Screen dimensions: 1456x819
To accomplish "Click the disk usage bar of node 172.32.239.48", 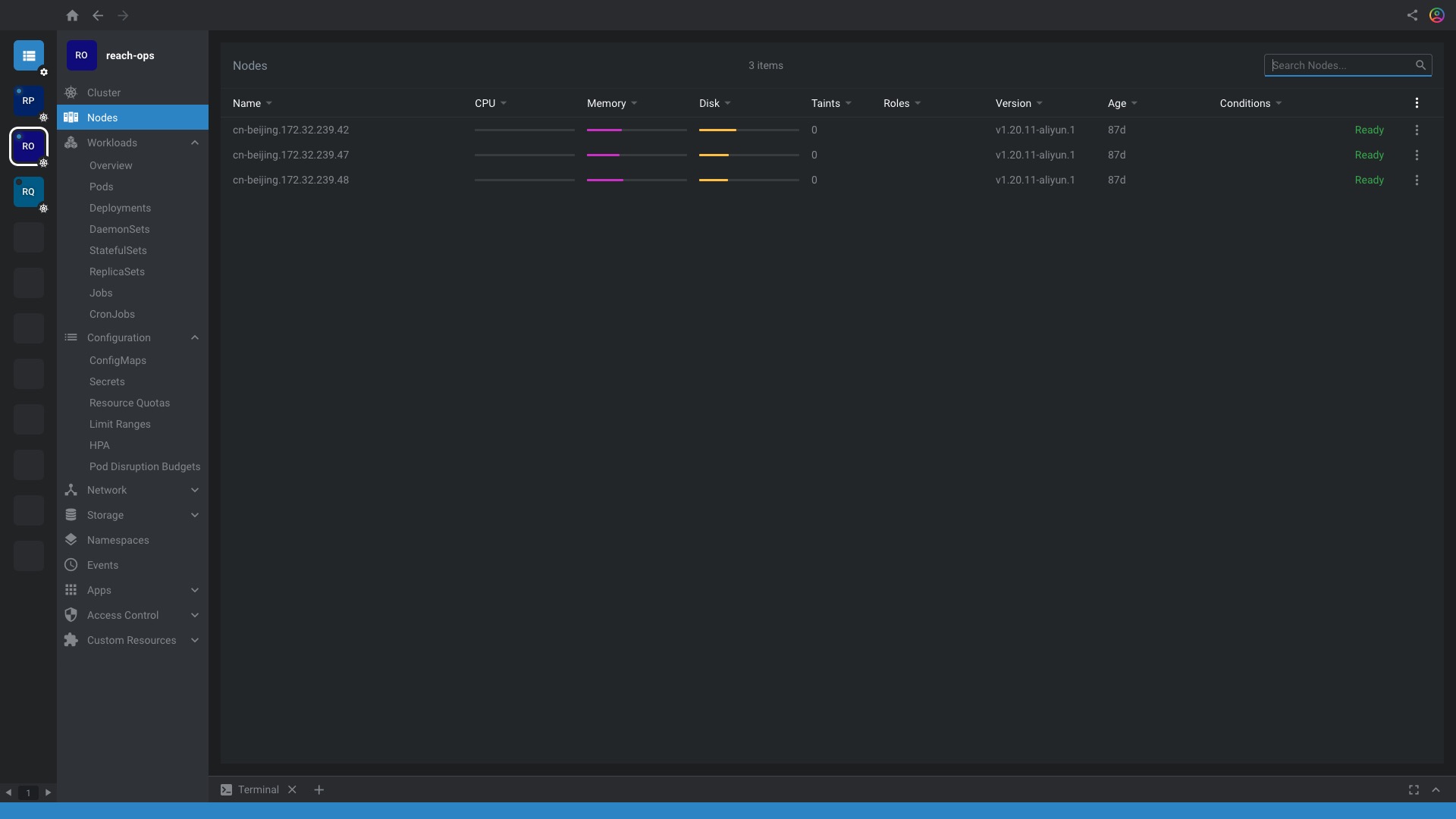I will (x=748, y=180).
